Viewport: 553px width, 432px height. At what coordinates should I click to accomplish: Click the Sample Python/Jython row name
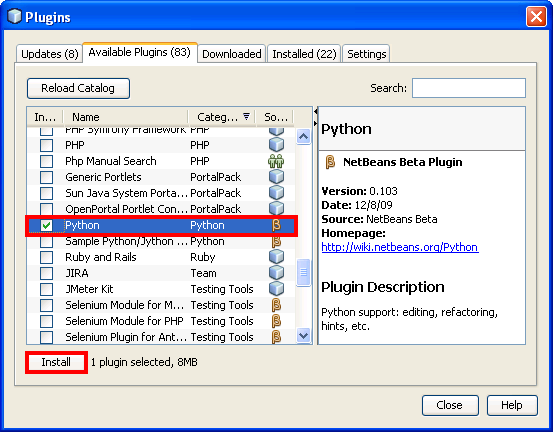(126, 242)
